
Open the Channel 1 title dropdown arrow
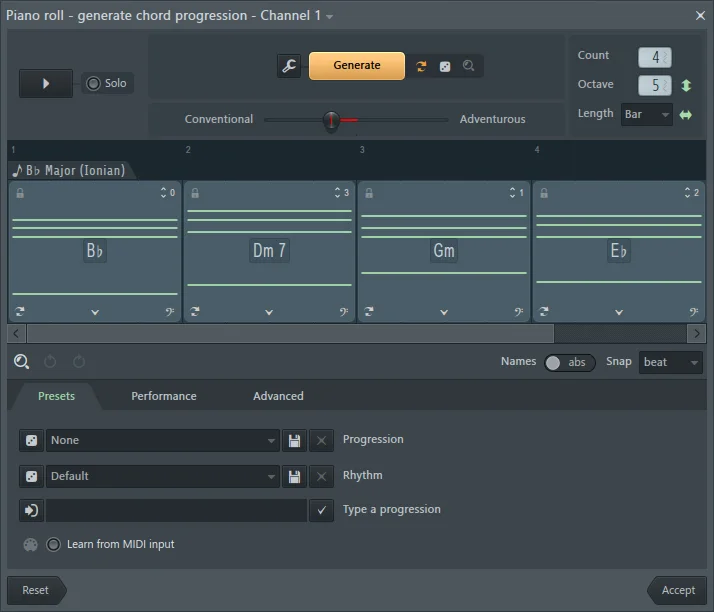[329, 17]
